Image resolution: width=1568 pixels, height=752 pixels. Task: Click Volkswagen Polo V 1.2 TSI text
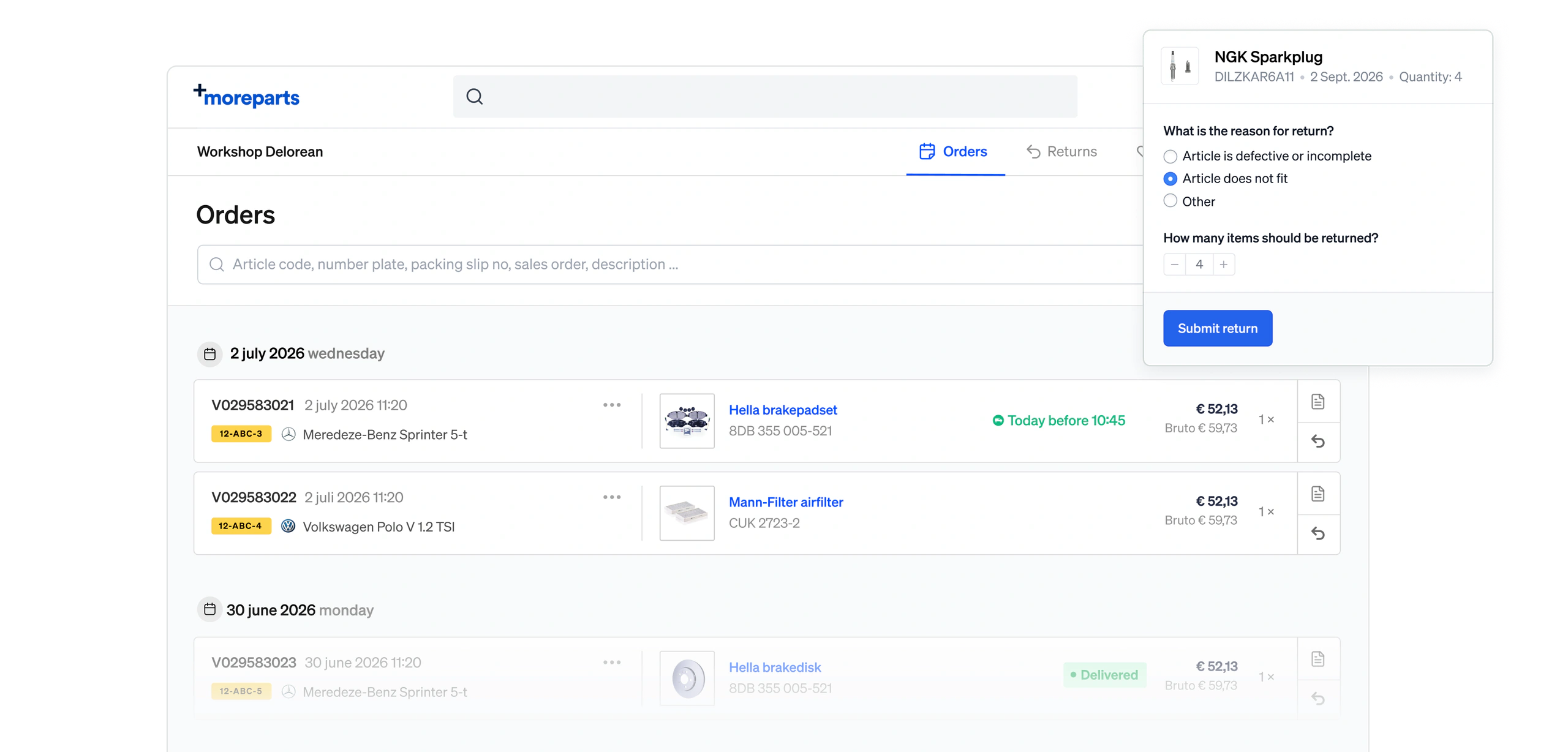(x=379, y=527)
